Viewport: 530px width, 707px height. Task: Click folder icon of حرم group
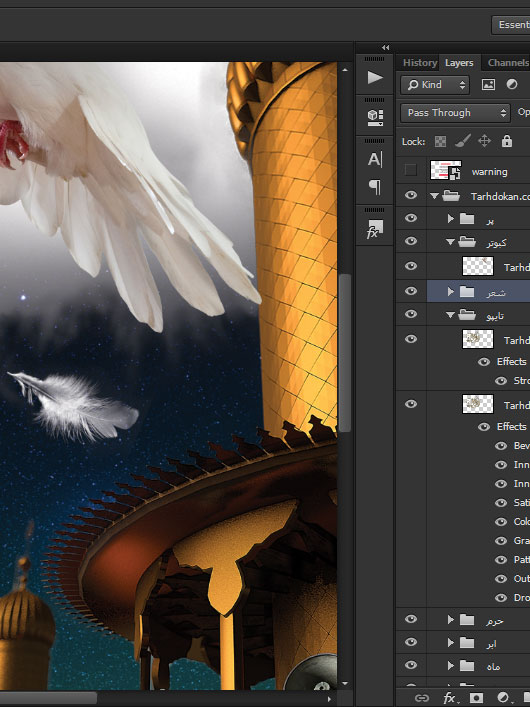pos(467,620)
